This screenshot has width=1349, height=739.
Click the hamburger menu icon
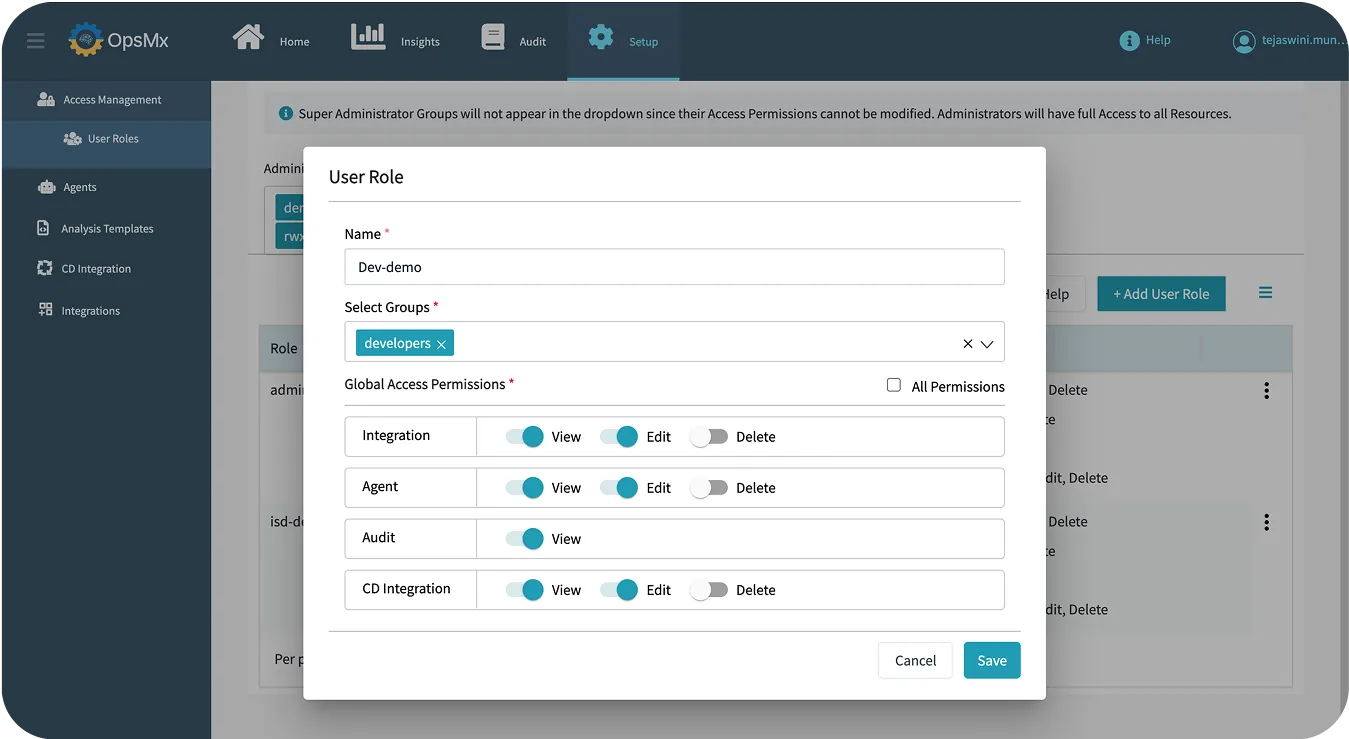tap(36, 41)
